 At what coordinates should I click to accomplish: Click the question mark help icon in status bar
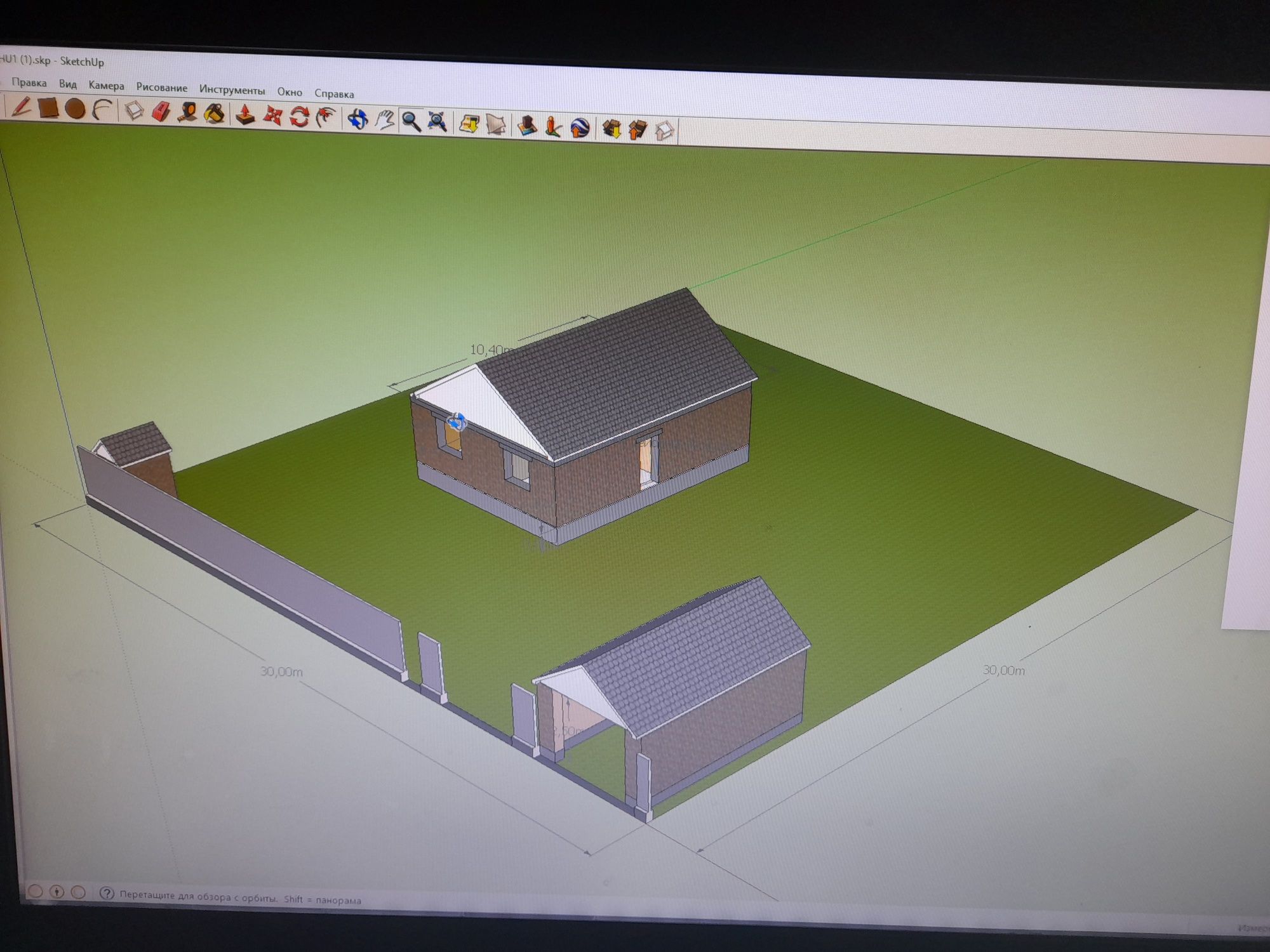click(107, 894)
